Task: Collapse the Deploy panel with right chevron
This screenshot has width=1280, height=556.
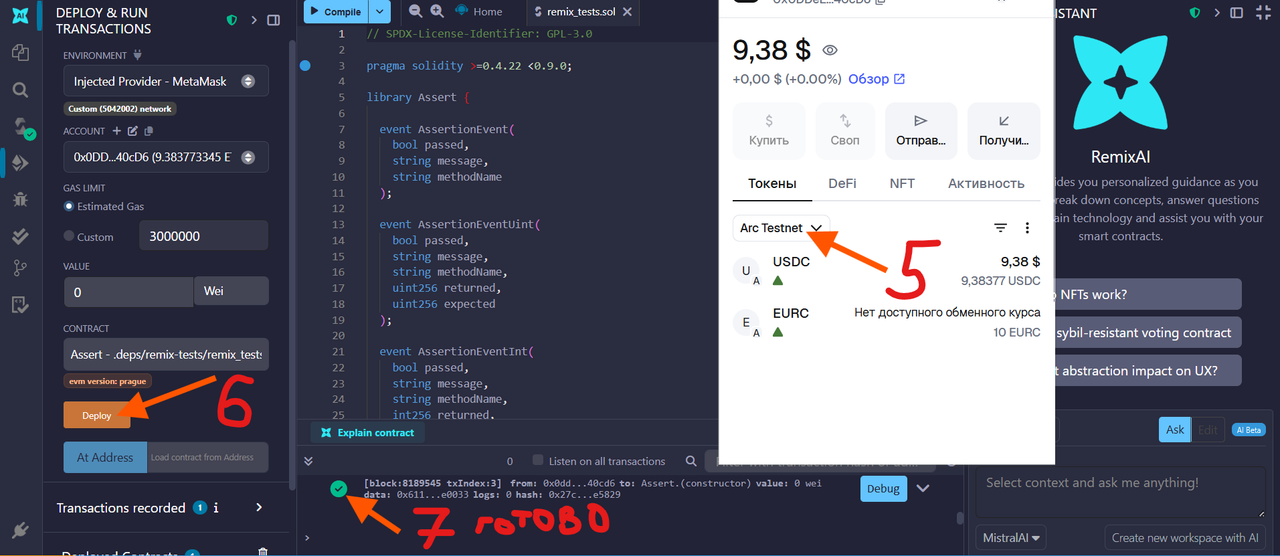Action: tap(254, 20)
